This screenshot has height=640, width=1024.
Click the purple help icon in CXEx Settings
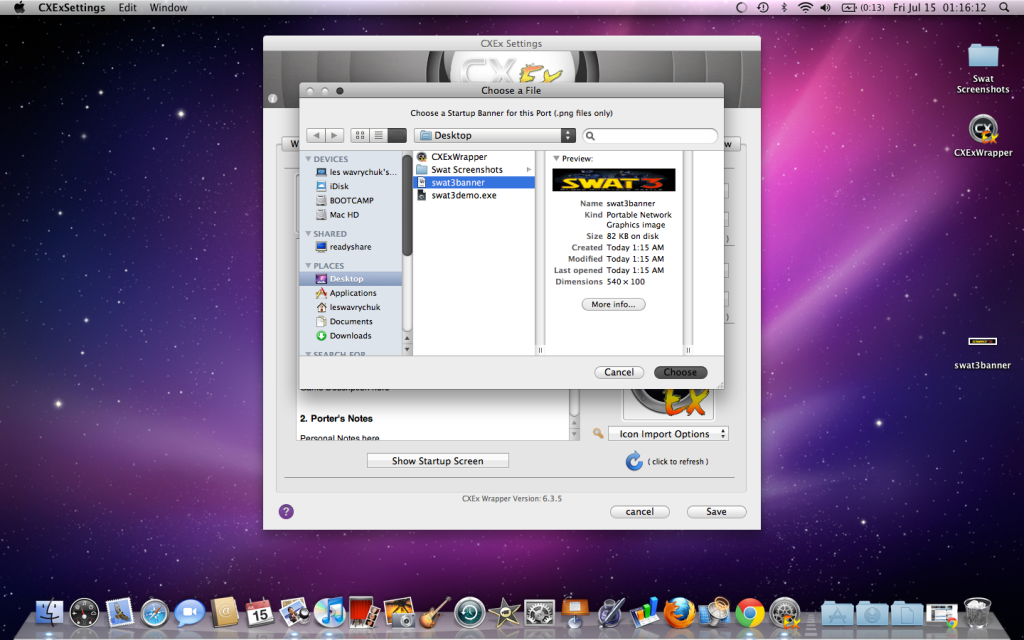tap(286, 511)
